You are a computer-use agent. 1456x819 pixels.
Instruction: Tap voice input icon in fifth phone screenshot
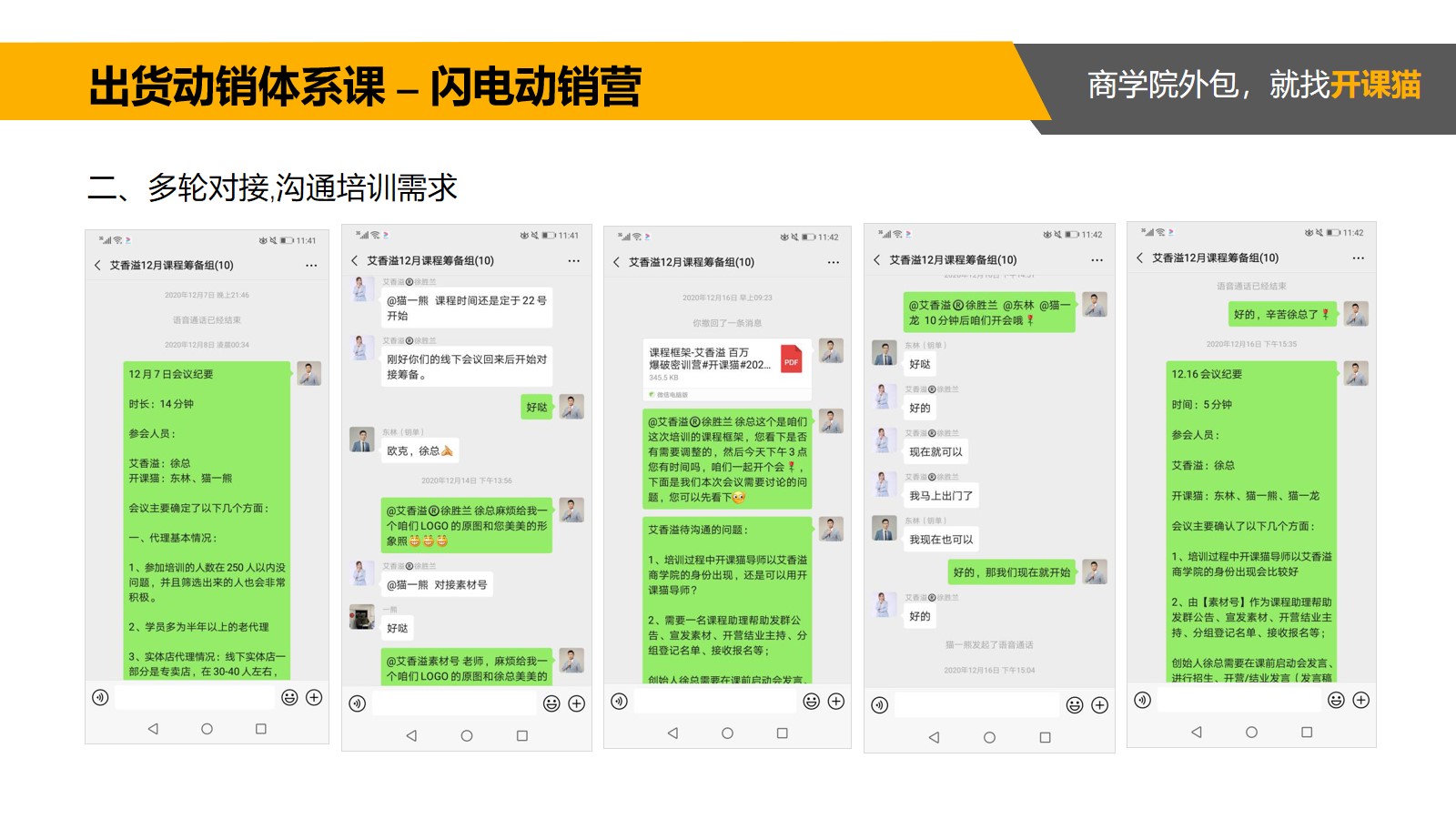(x=1143, y=700)
